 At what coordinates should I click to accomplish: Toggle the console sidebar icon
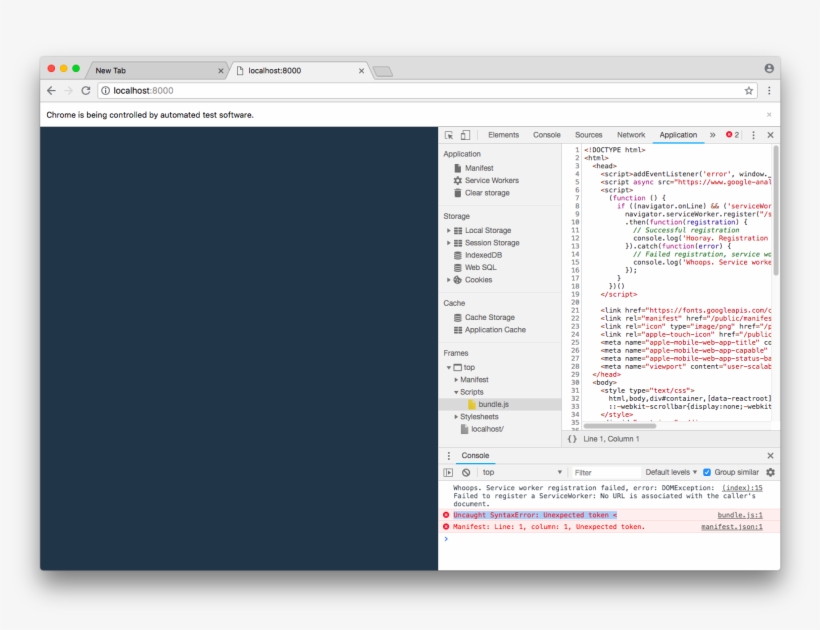point(447,472)
